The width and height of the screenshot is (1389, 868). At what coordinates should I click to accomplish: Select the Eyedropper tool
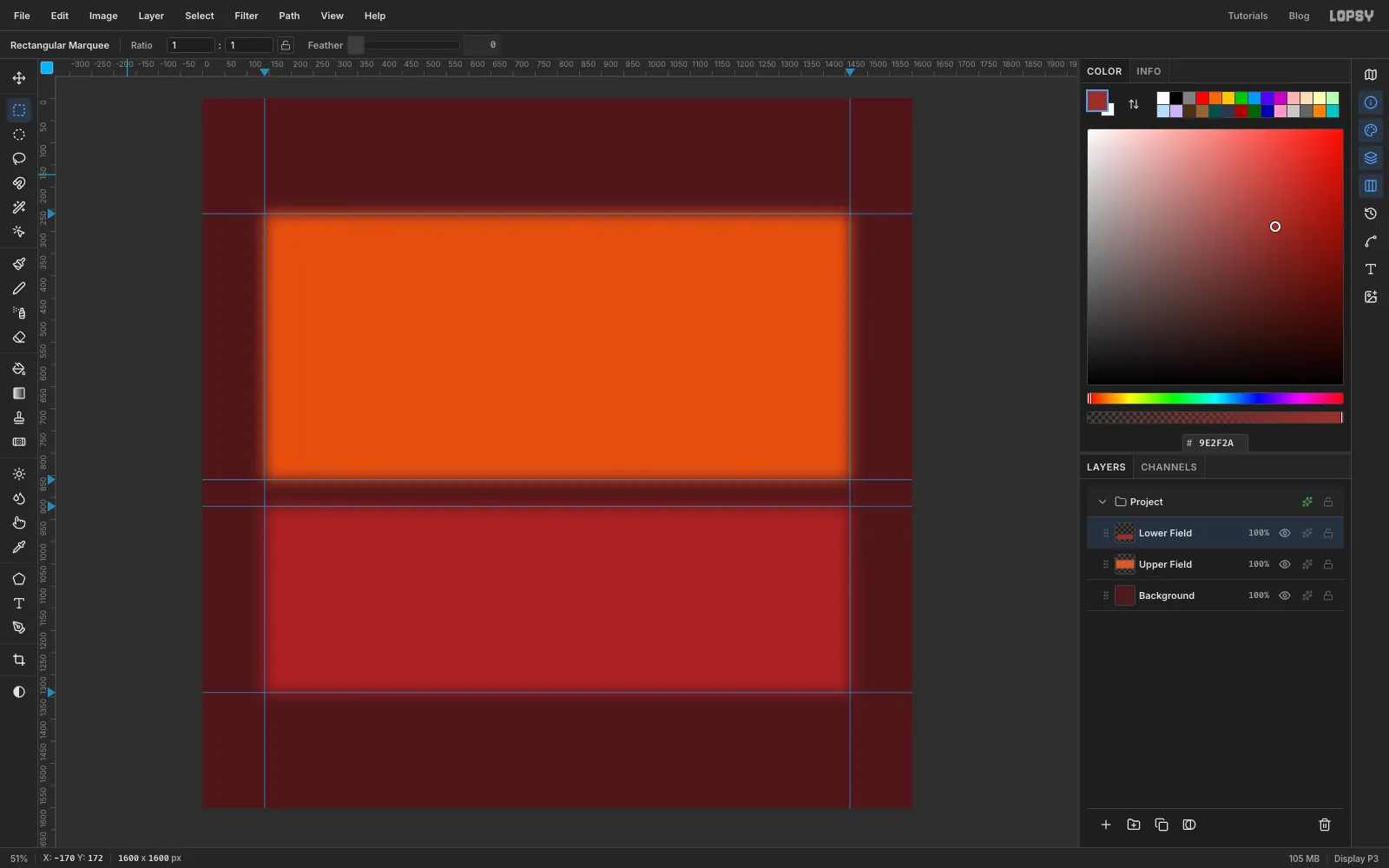tap(19, 547)
